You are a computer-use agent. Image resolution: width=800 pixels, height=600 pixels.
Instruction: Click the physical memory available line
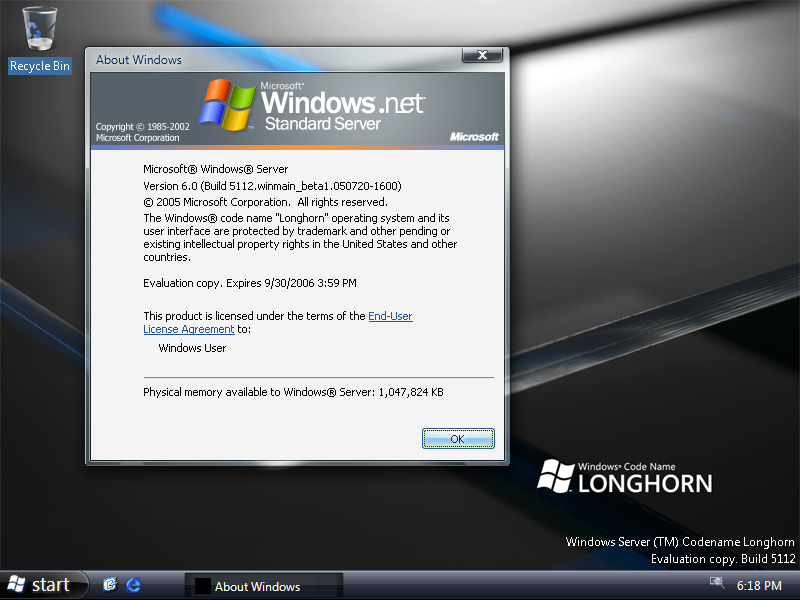(293, 392)
